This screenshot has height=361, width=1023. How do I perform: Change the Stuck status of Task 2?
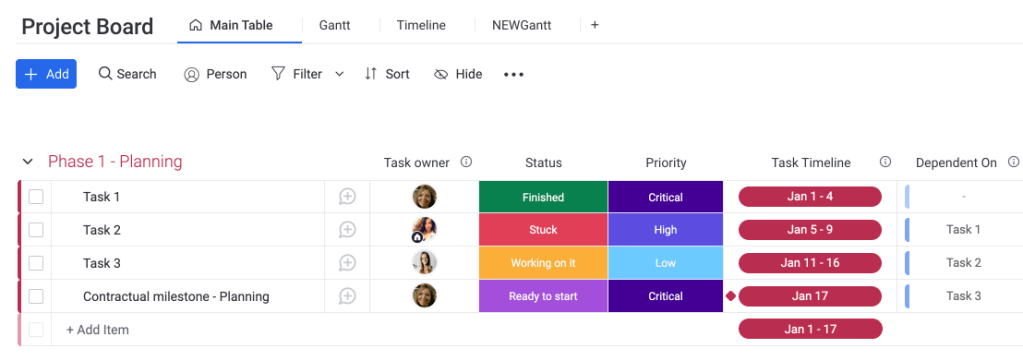[543, 230]
